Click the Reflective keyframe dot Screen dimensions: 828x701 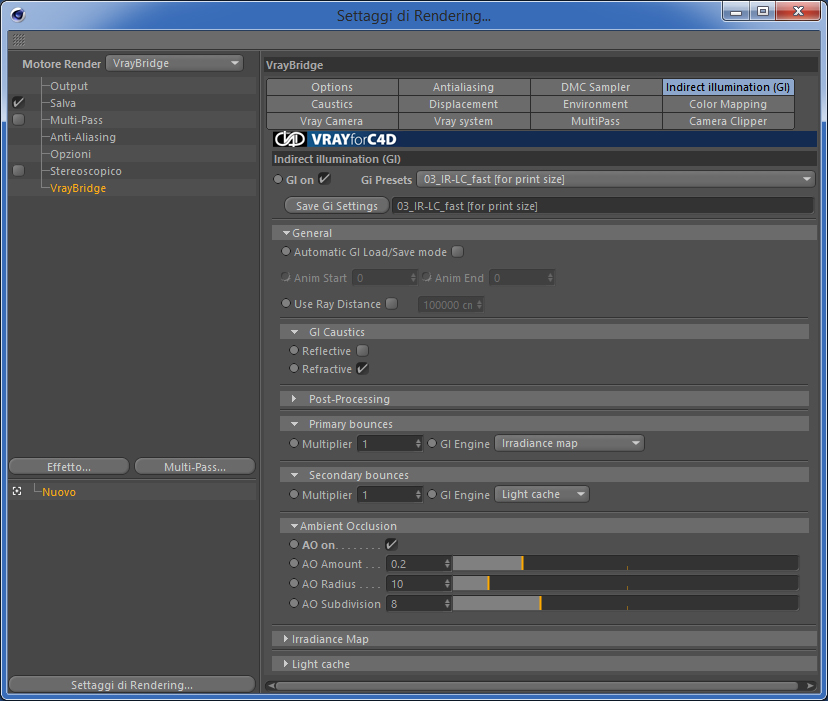coord(294,350)
